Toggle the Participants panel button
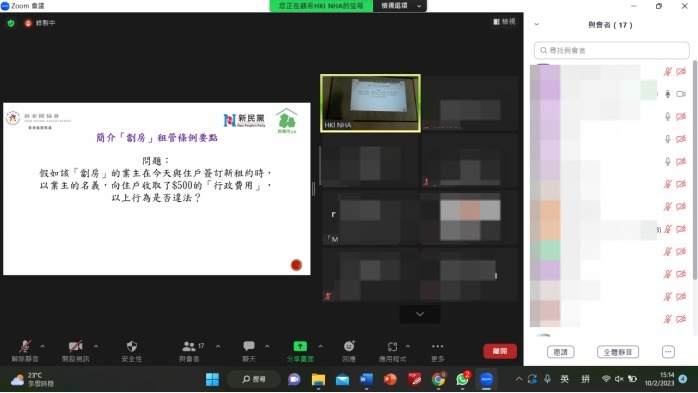 click(189, 346)
